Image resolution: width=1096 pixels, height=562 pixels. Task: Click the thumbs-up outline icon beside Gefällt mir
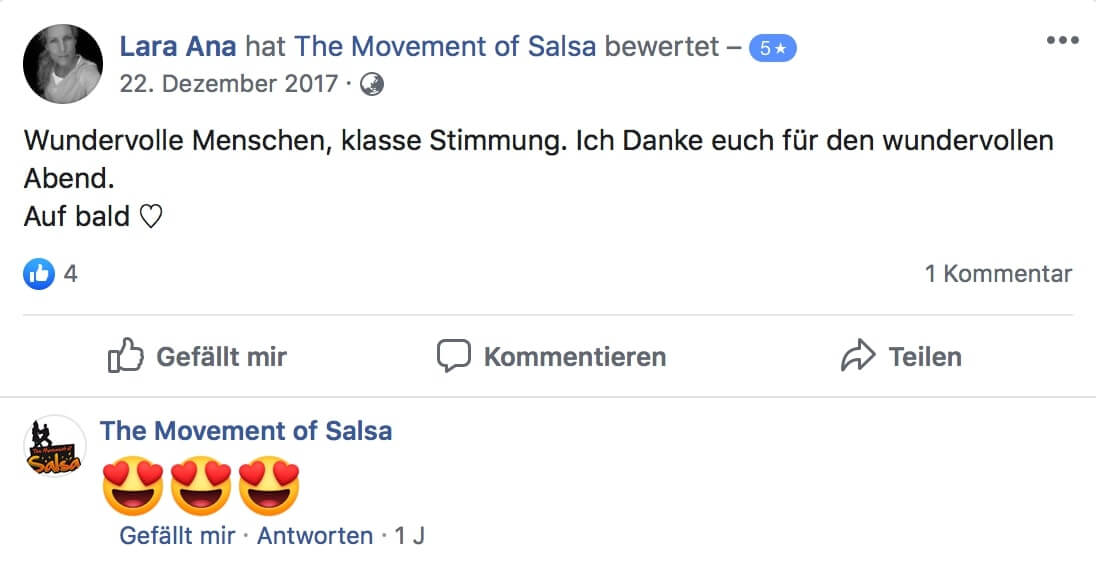(x=126, y=356)
